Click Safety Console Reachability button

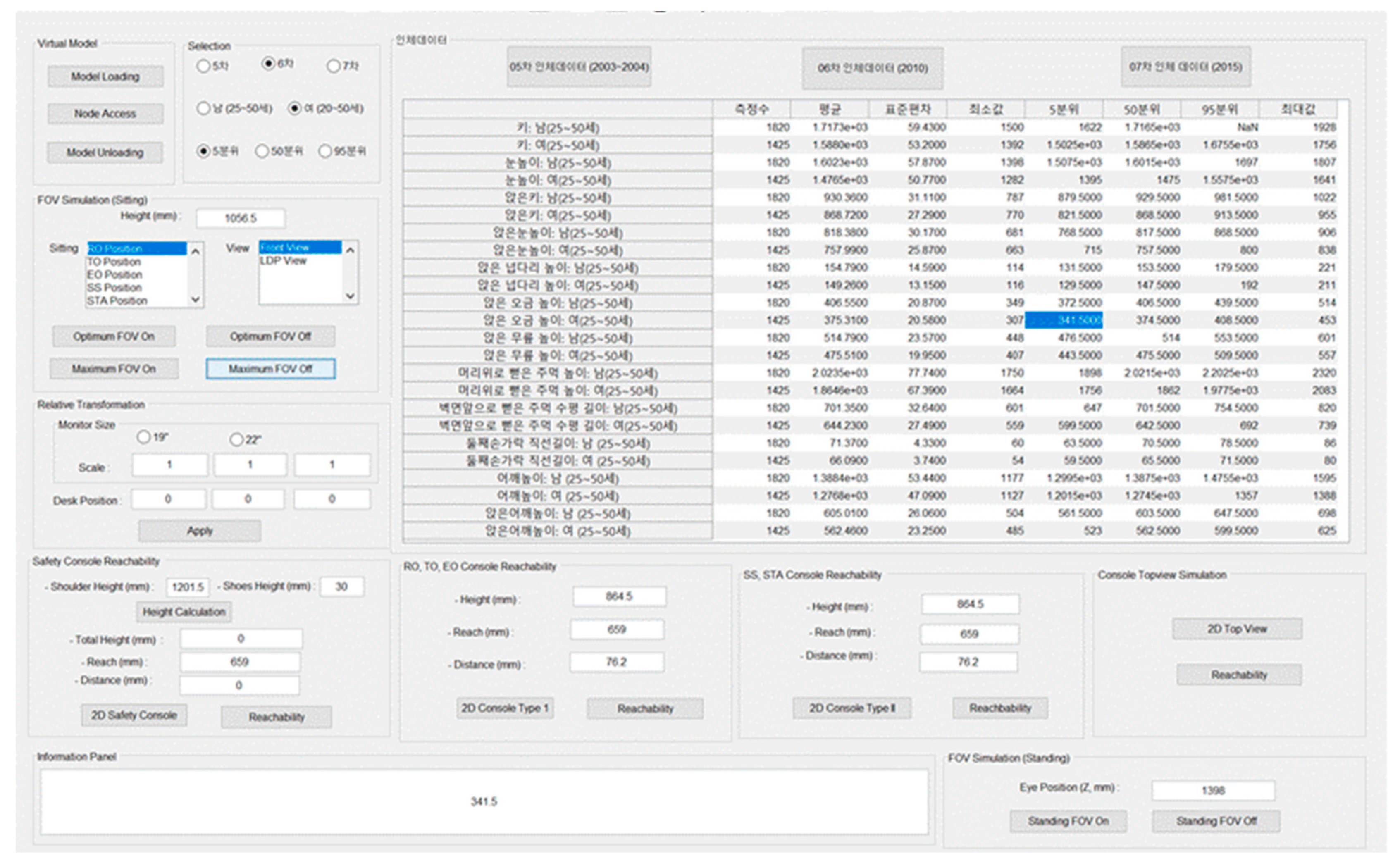click(x=276, y=717)
